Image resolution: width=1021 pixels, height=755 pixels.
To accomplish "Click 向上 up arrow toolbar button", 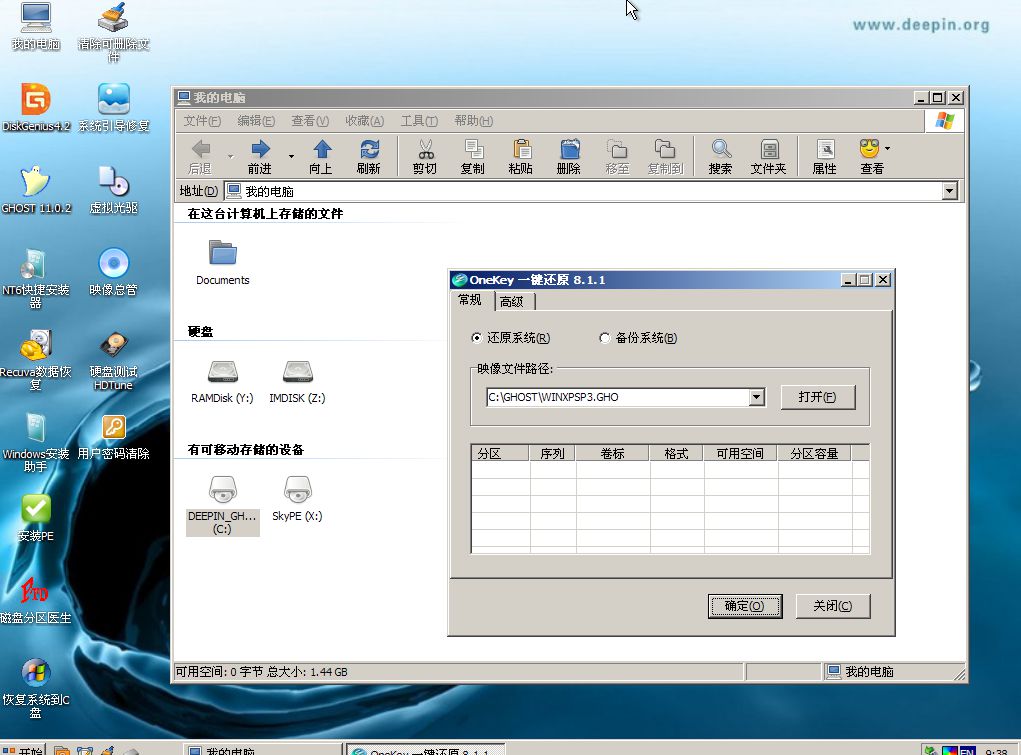I will [321, 157].
